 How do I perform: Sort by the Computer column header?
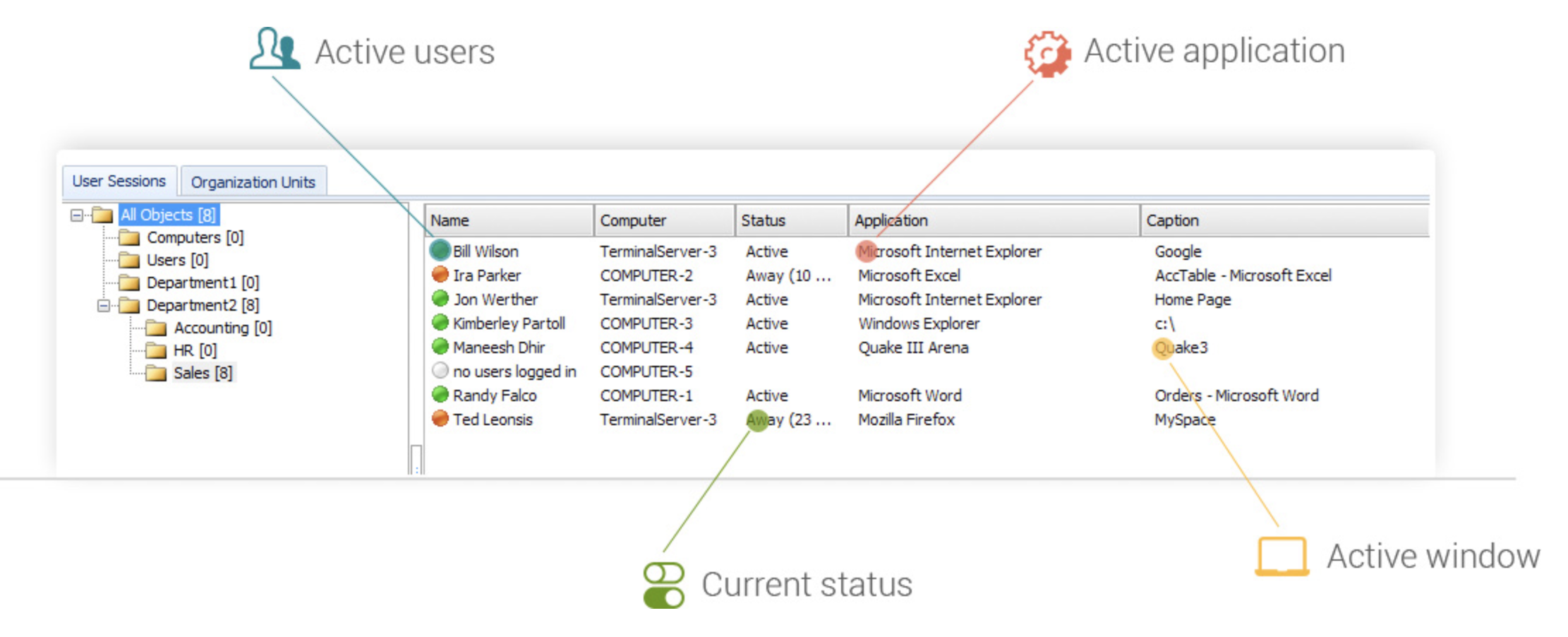664,220
